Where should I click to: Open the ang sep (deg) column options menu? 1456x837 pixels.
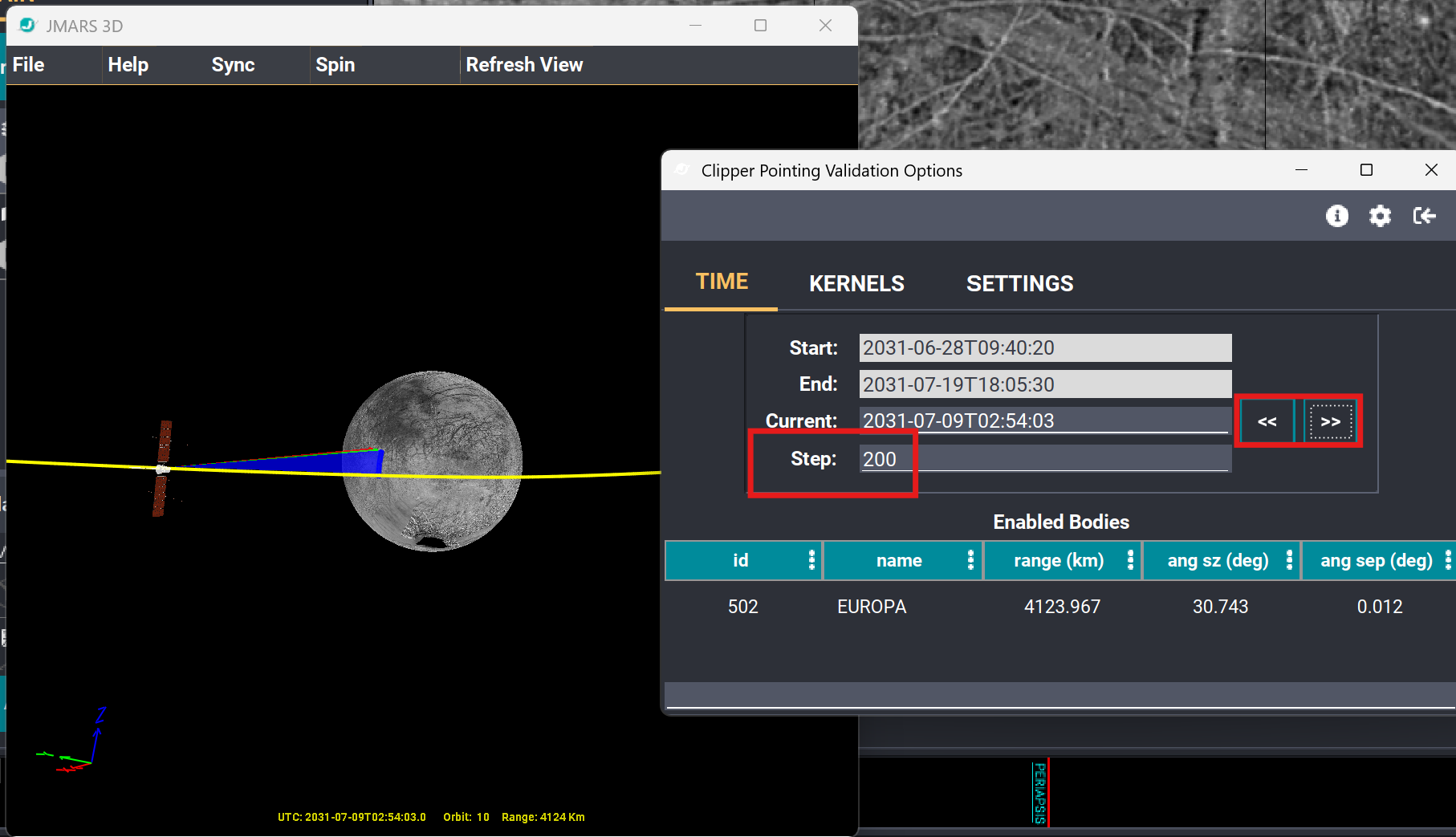1448,560
